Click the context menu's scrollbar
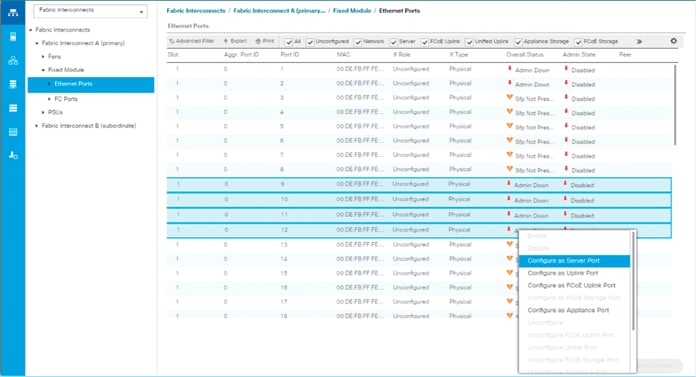 point(633,281)
